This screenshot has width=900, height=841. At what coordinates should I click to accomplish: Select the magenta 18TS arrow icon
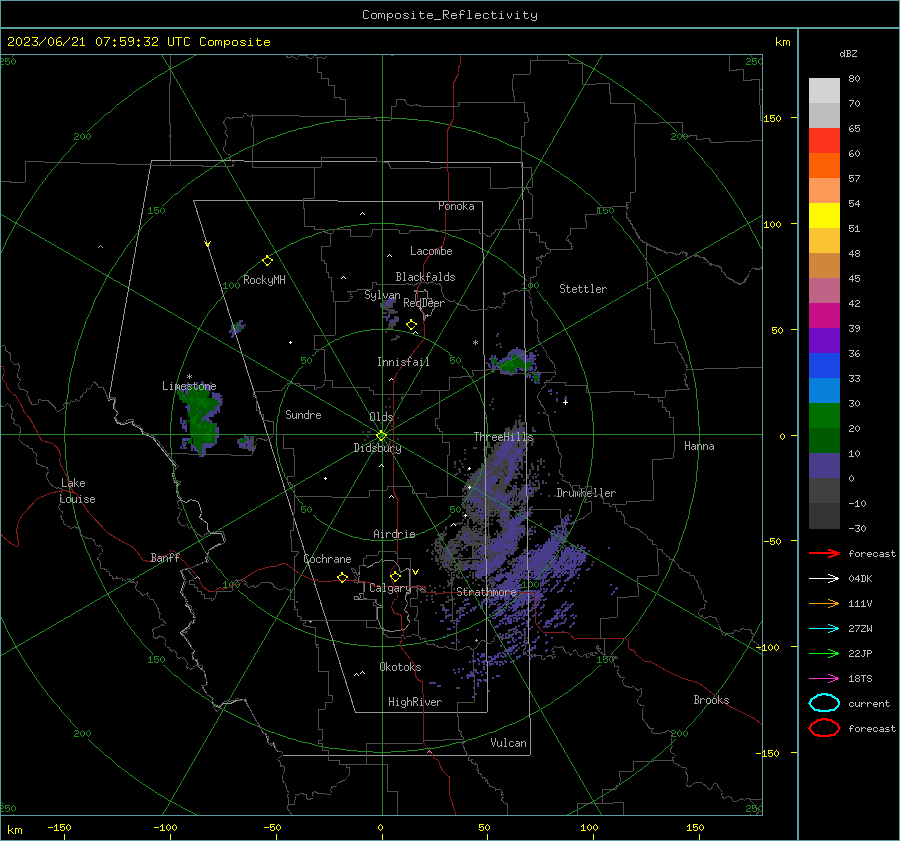(x=824, y=678)
